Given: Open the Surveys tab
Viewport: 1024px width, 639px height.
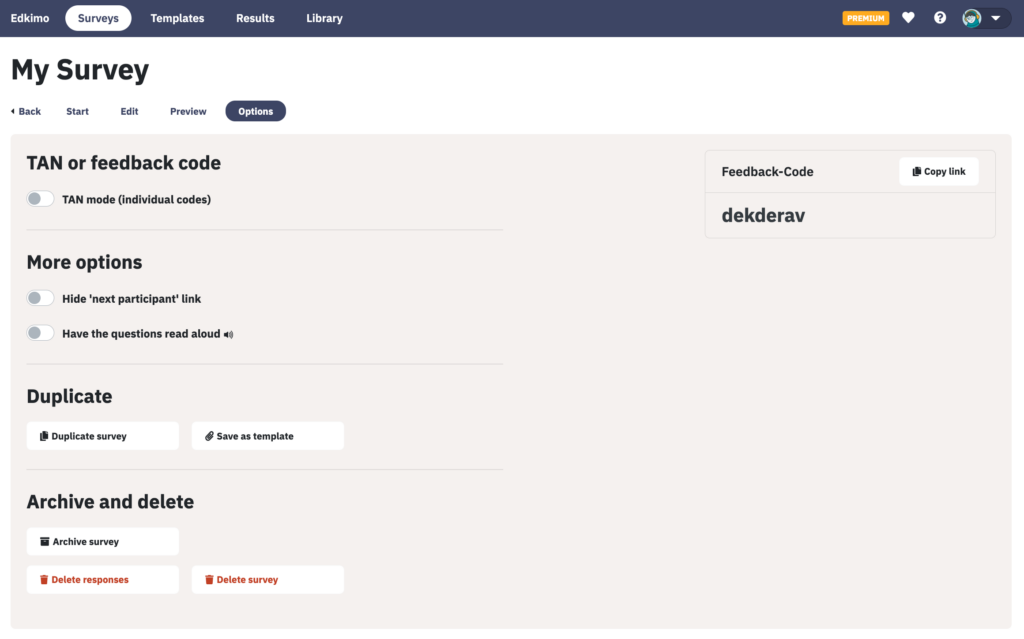Looking at the screenshot, I should tap(98, 18).
